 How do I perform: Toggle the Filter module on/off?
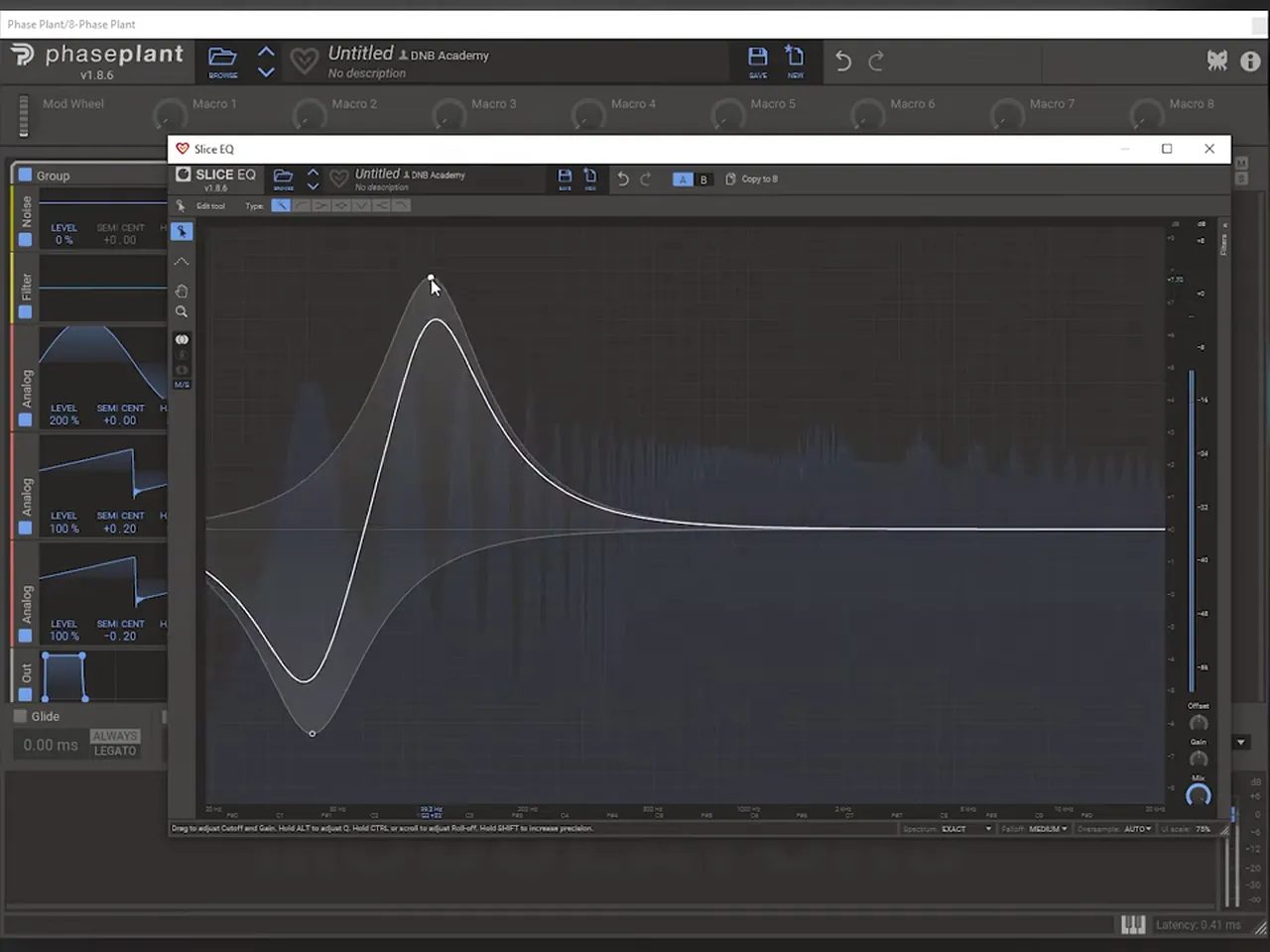click(25, 312)
